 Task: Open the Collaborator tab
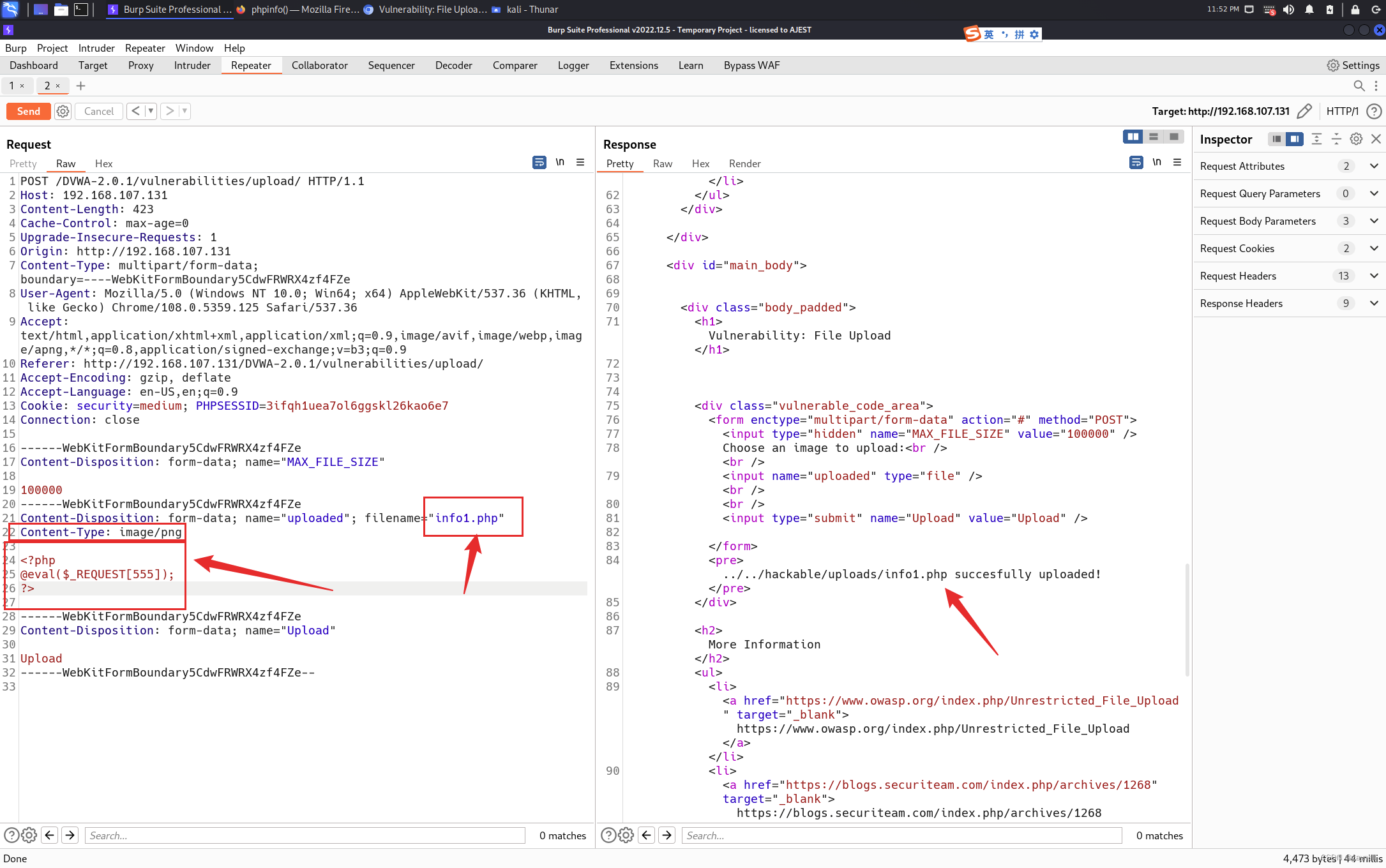pos(319,65)
